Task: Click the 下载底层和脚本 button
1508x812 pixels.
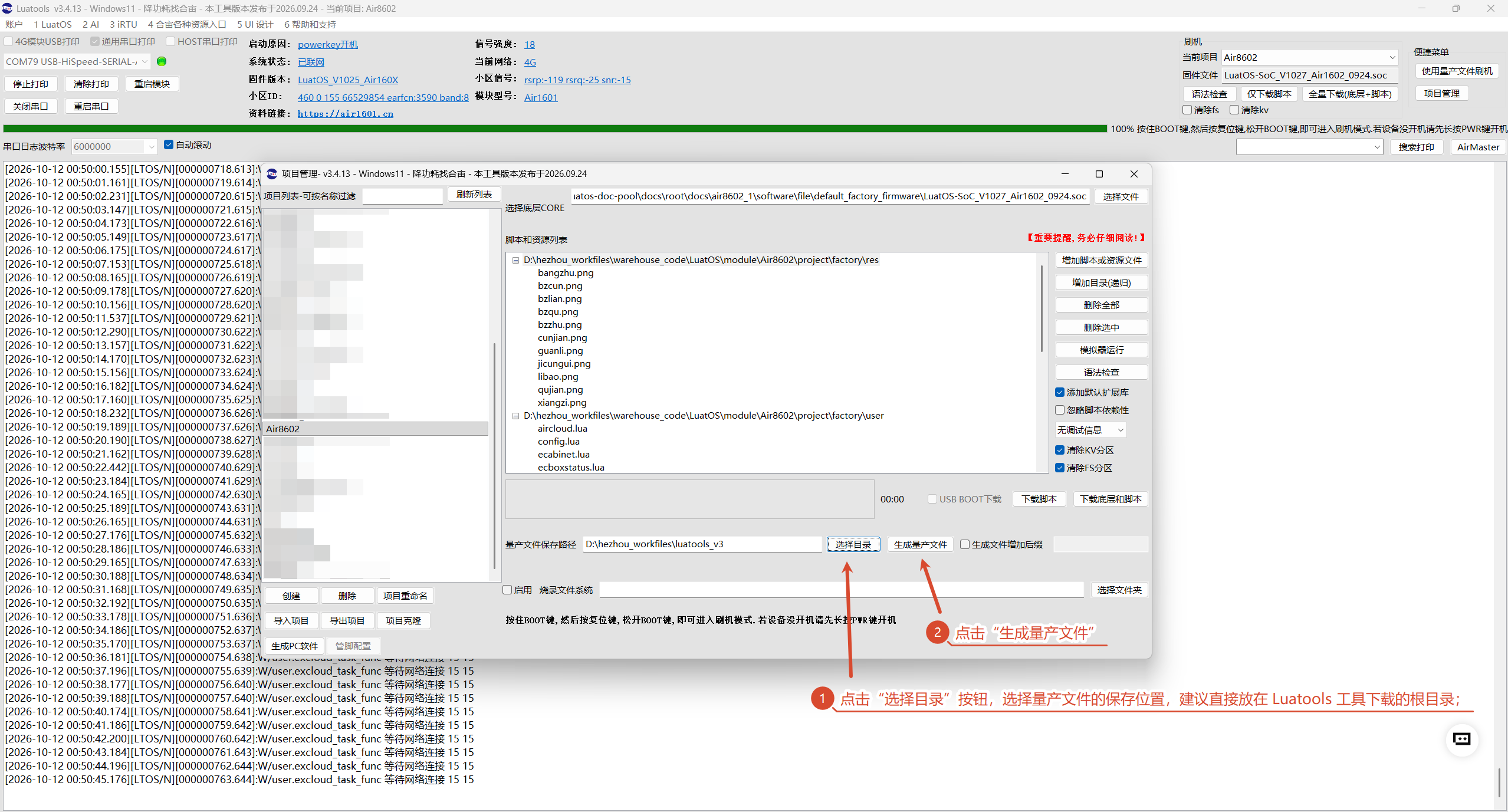Action: tap(1110, 499)
